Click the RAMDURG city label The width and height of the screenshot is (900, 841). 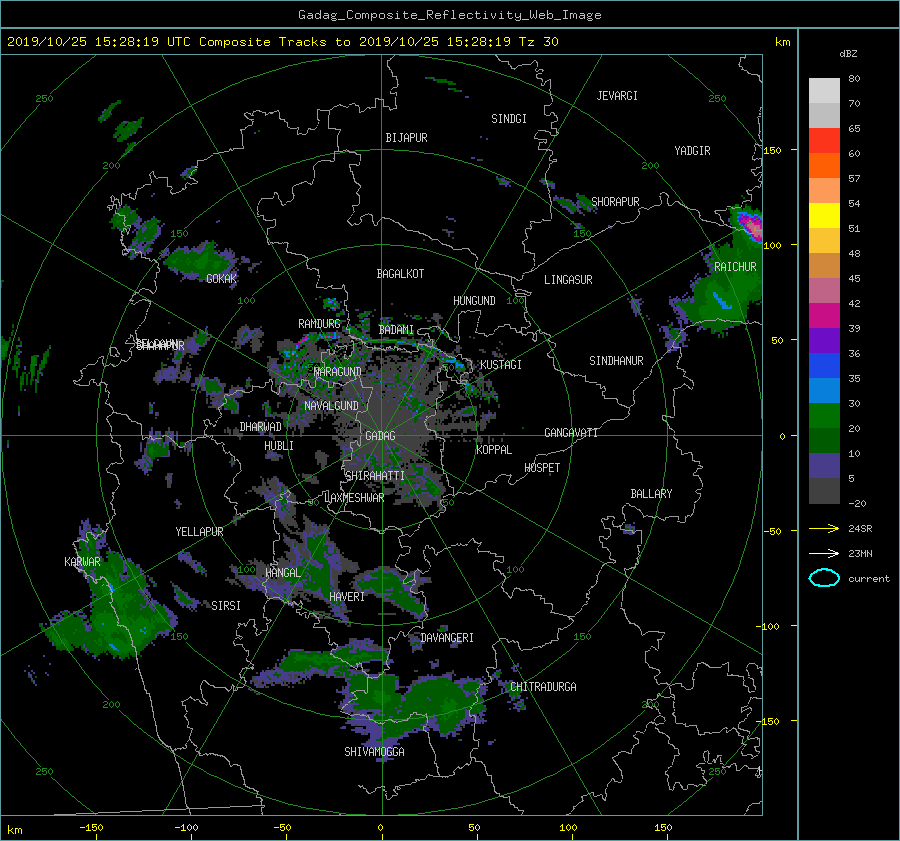pos(319,324)
